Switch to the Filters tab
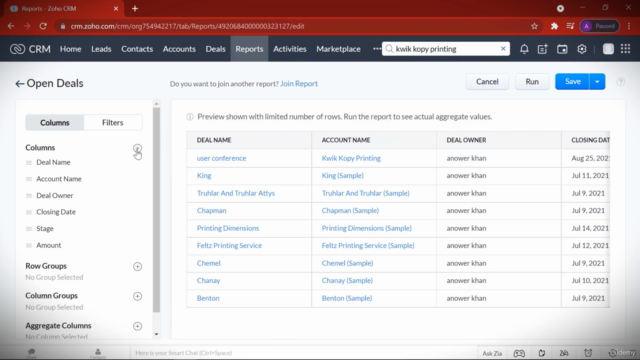 pyautogui.click(x=113, y=122)
